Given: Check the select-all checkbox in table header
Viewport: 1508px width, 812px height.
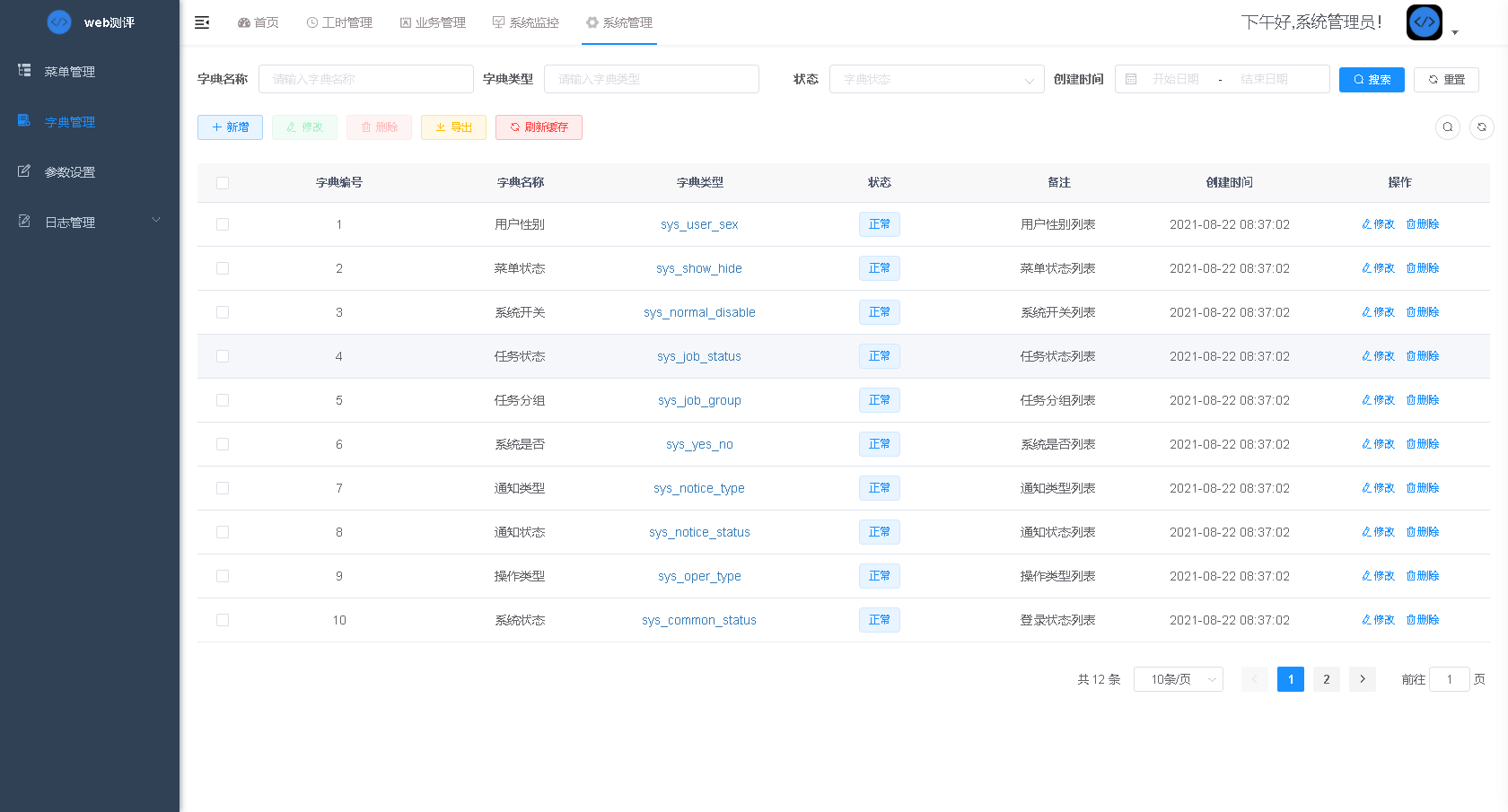Looking at the screenshot, I should coord(223,182).
